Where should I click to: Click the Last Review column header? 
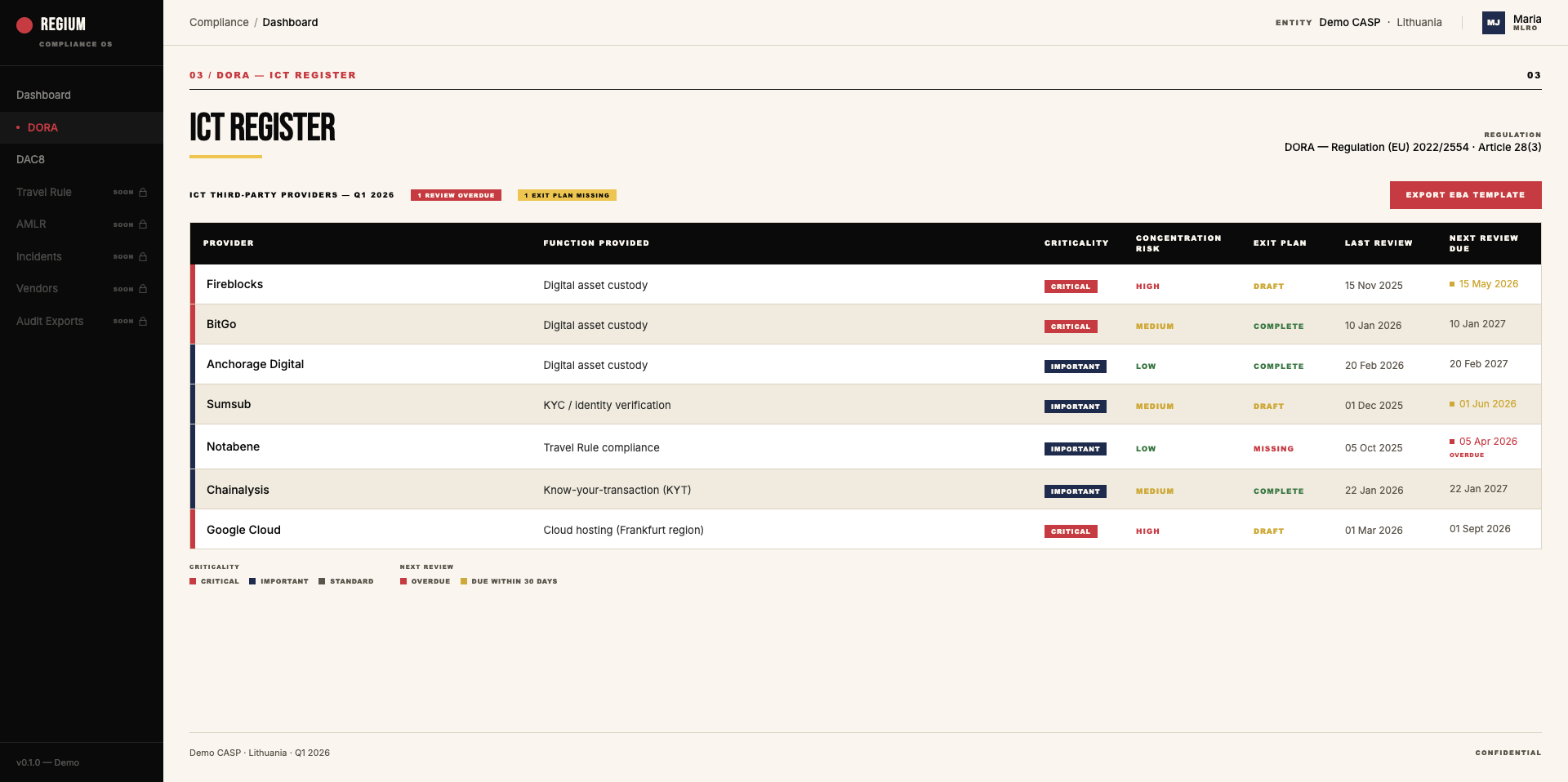pos(1379,243)
